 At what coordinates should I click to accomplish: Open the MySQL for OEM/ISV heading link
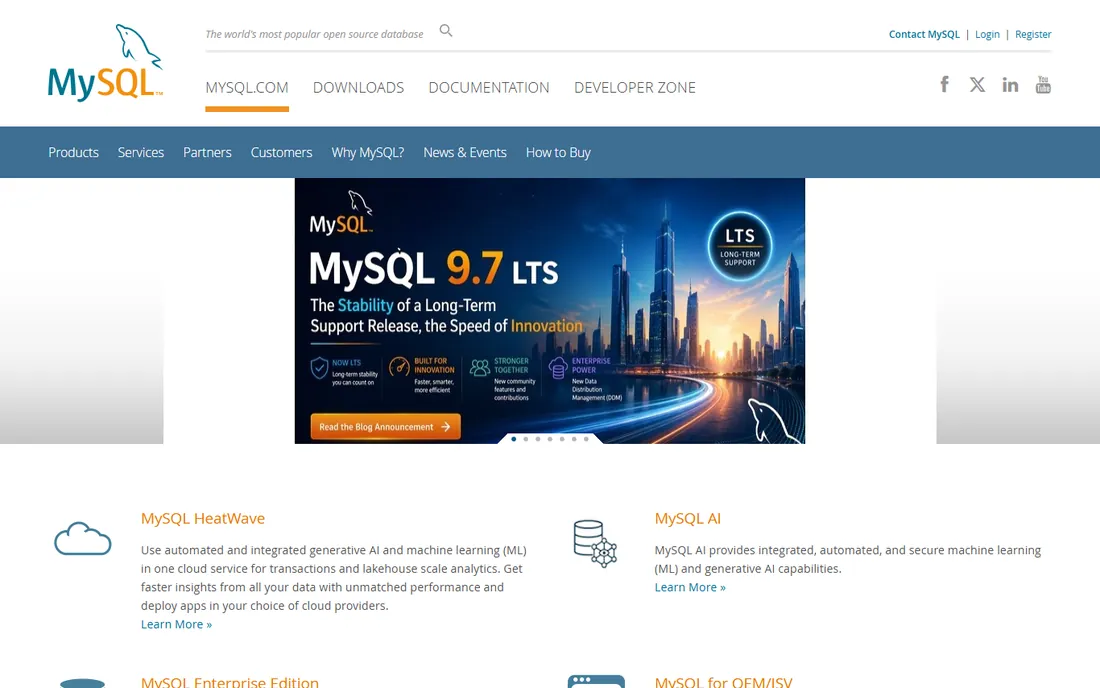723,681
